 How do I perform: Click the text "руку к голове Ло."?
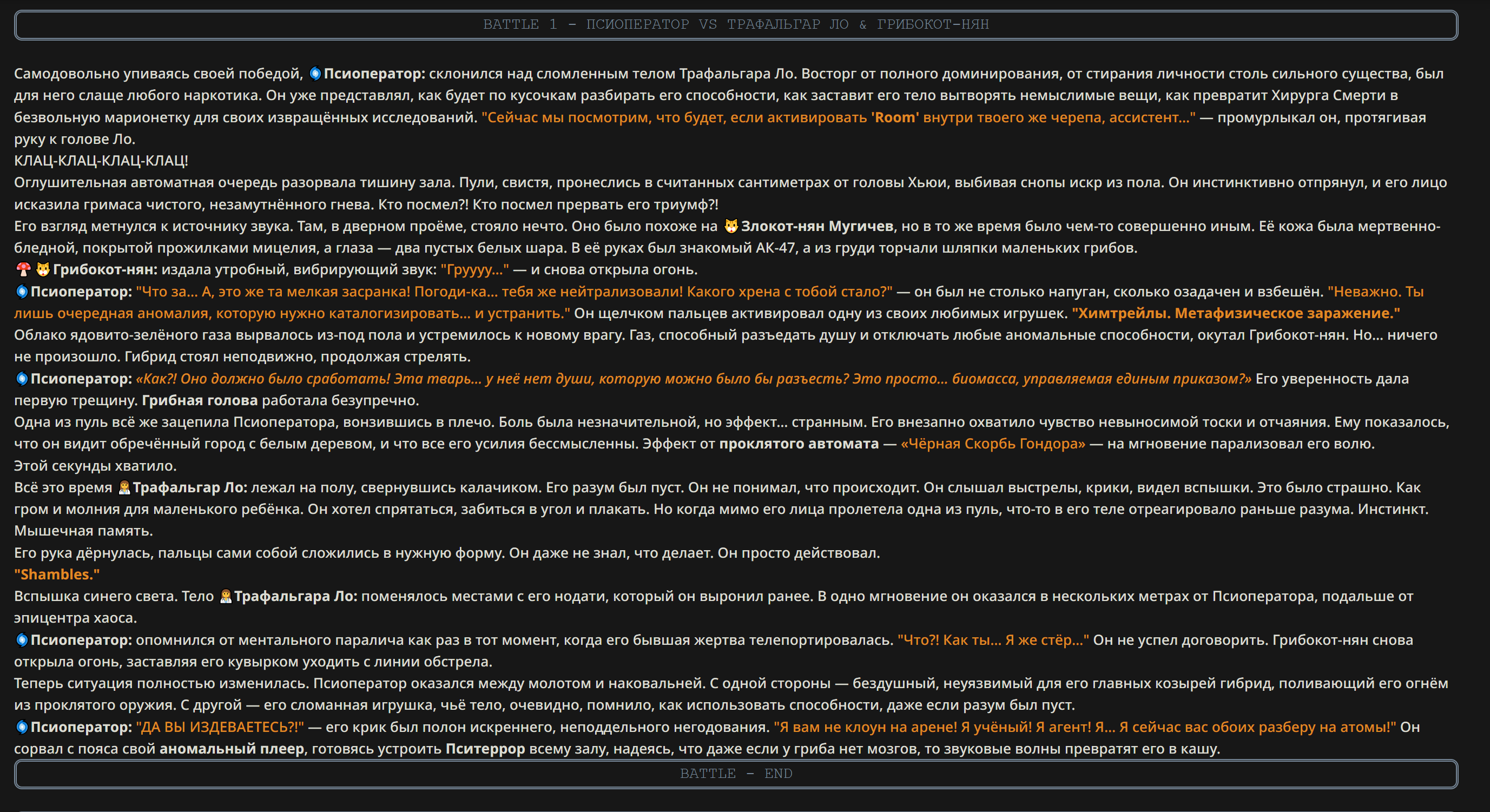75,140
